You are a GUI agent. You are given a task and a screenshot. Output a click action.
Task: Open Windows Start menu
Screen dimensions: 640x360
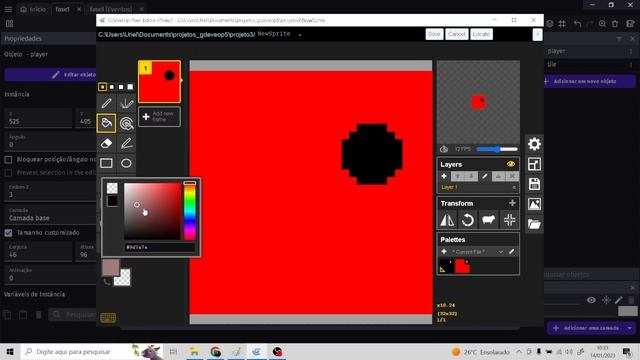tap(10, 352)
